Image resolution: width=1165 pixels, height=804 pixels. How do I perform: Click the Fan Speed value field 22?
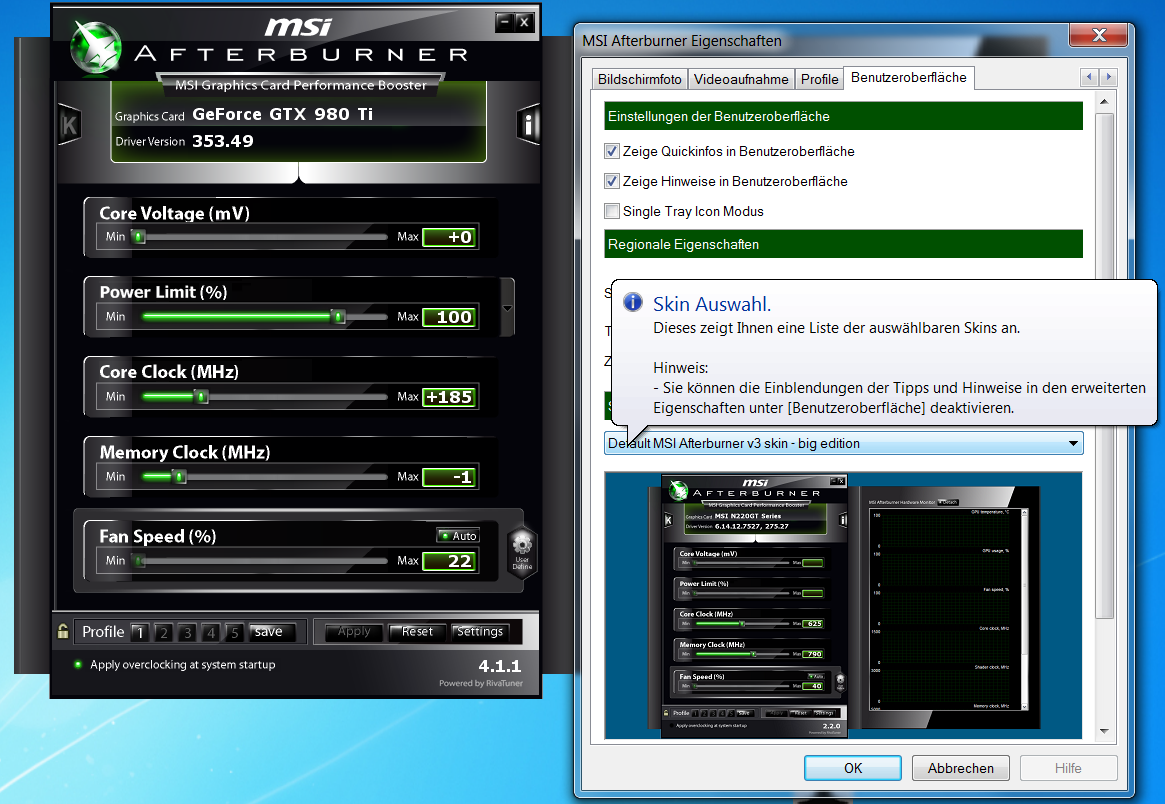pos(450,561)
